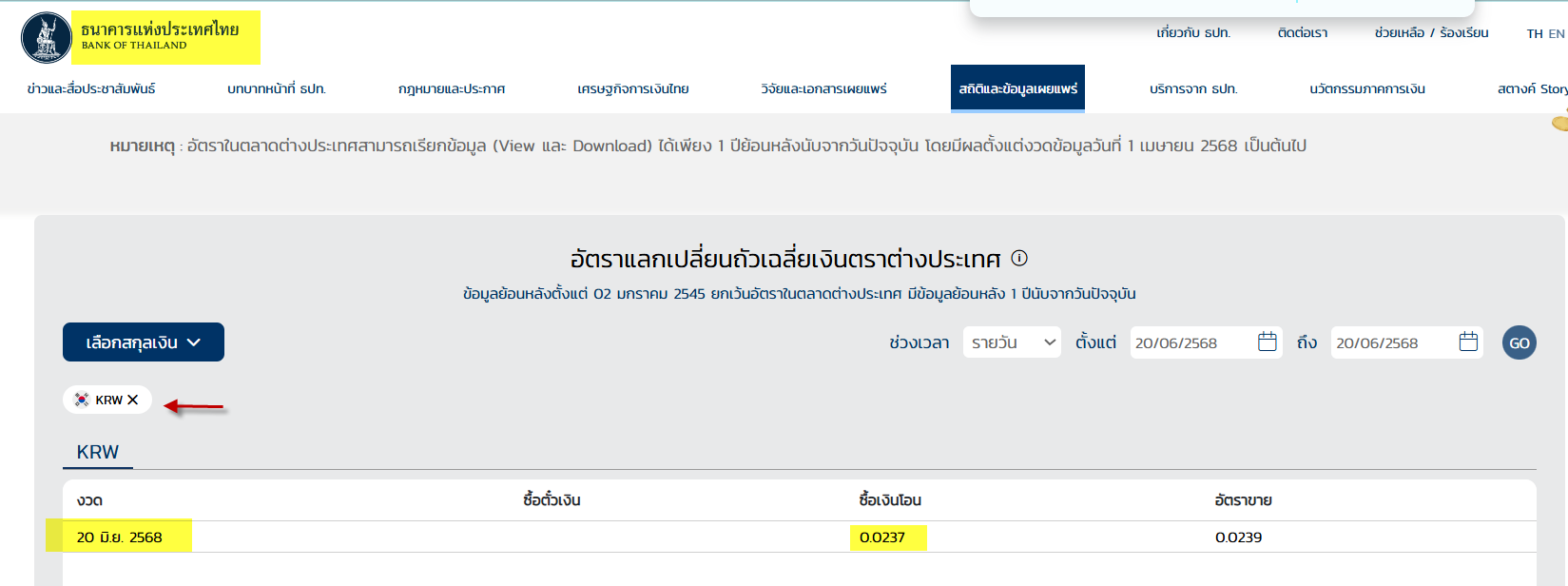The image size is (1568, 586).
Task: Click the Bank of Thailand logo emblem
Action: (x=46, y=38)
